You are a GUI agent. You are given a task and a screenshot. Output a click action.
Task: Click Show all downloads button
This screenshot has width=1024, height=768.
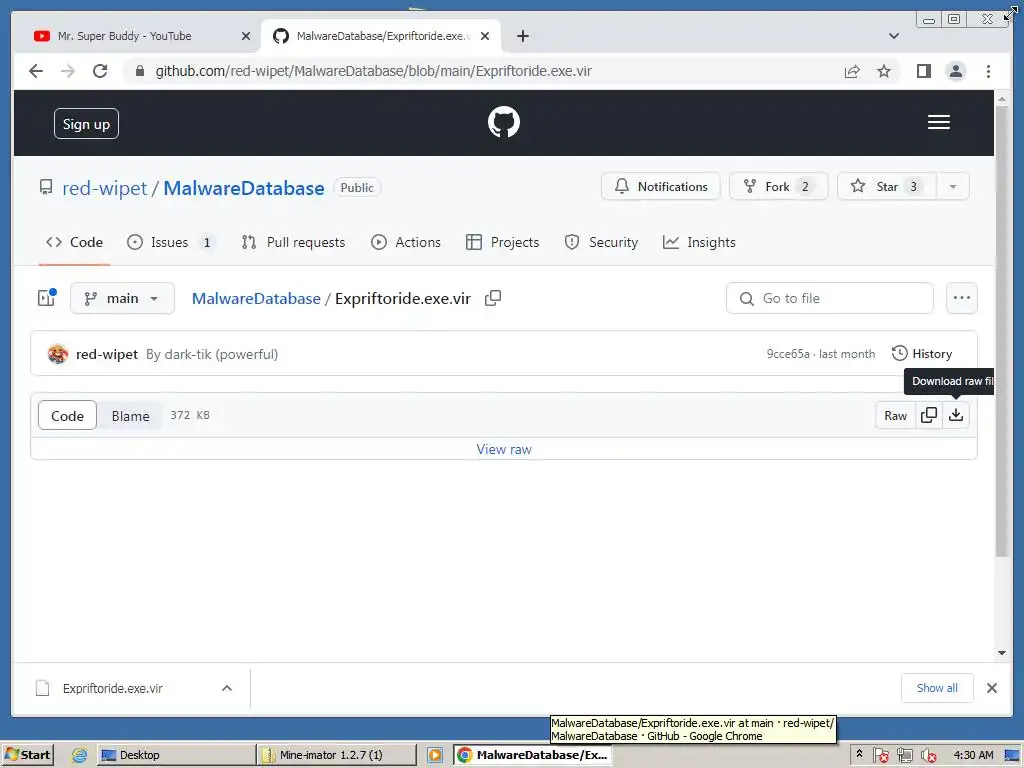click(x=936, y=688)
